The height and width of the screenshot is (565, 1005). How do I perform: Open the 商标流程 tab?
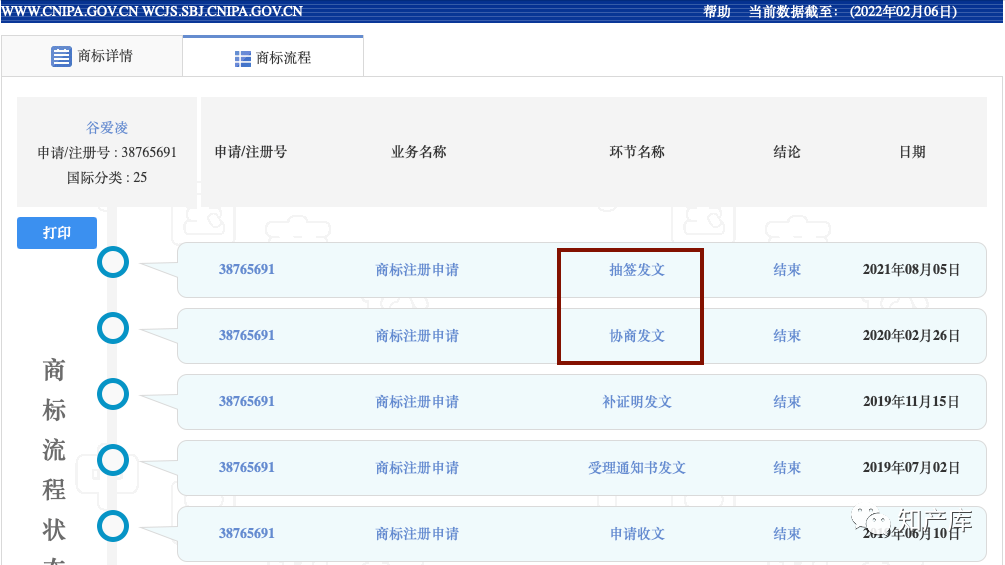[x=273, y=58]
